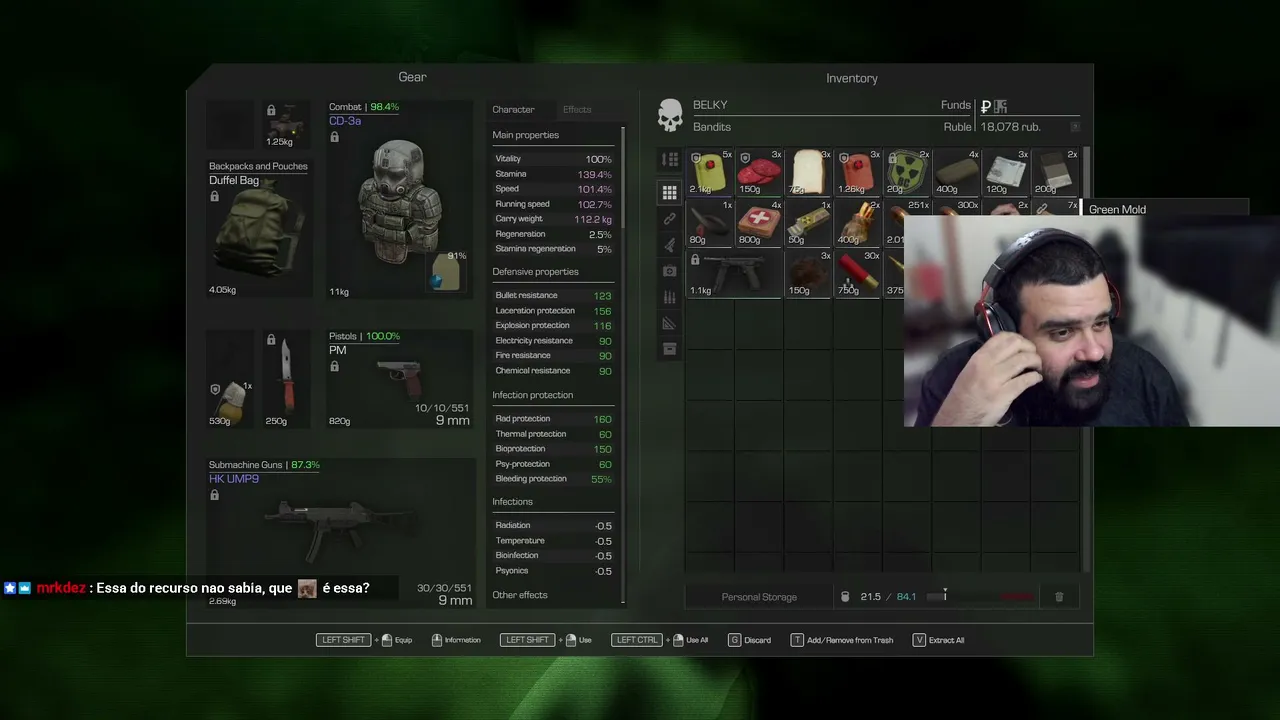The width and height of the screenshot is (1280, 720).
Task: Select the 1.25kg headgear device slot
Action: 287,125
